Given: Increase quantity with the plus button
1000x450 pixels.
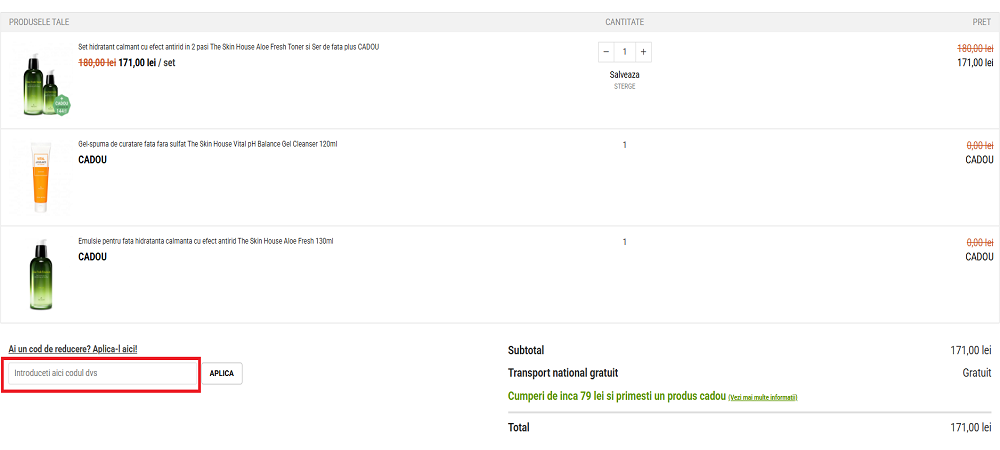Looking at the screenshot, I should pos(643,52).
